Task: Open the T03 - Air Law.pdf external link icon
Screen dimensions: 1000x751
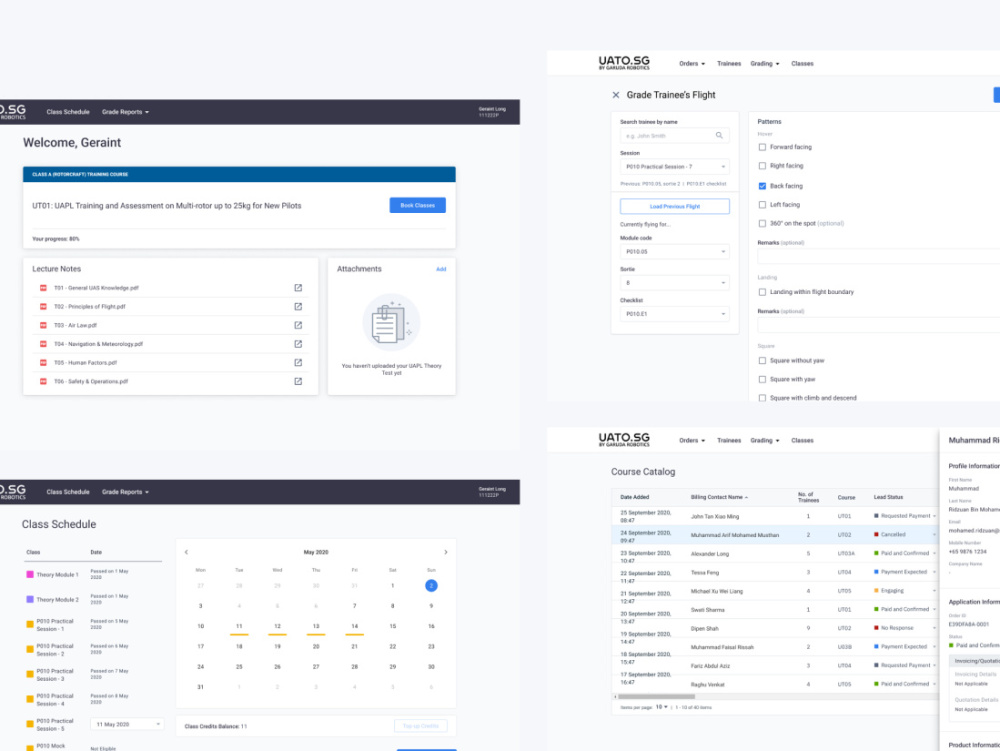Action: pyautogui.click(x=298, y=325)
